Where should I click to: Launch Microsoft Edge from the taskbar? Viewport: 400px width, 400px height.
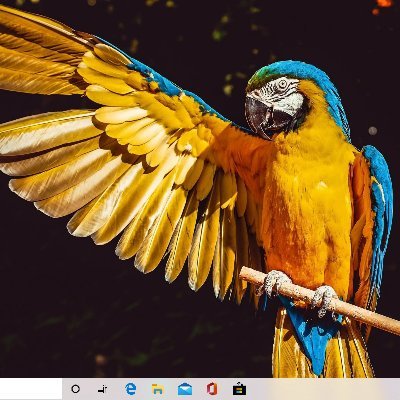pyautogui.click(x=131, y=389)
